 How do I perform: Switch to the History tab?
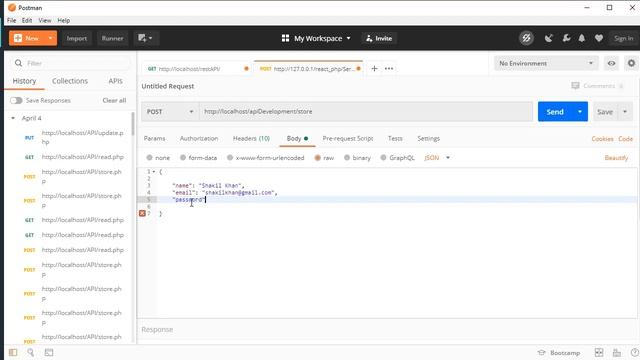(x=24, y=81)
